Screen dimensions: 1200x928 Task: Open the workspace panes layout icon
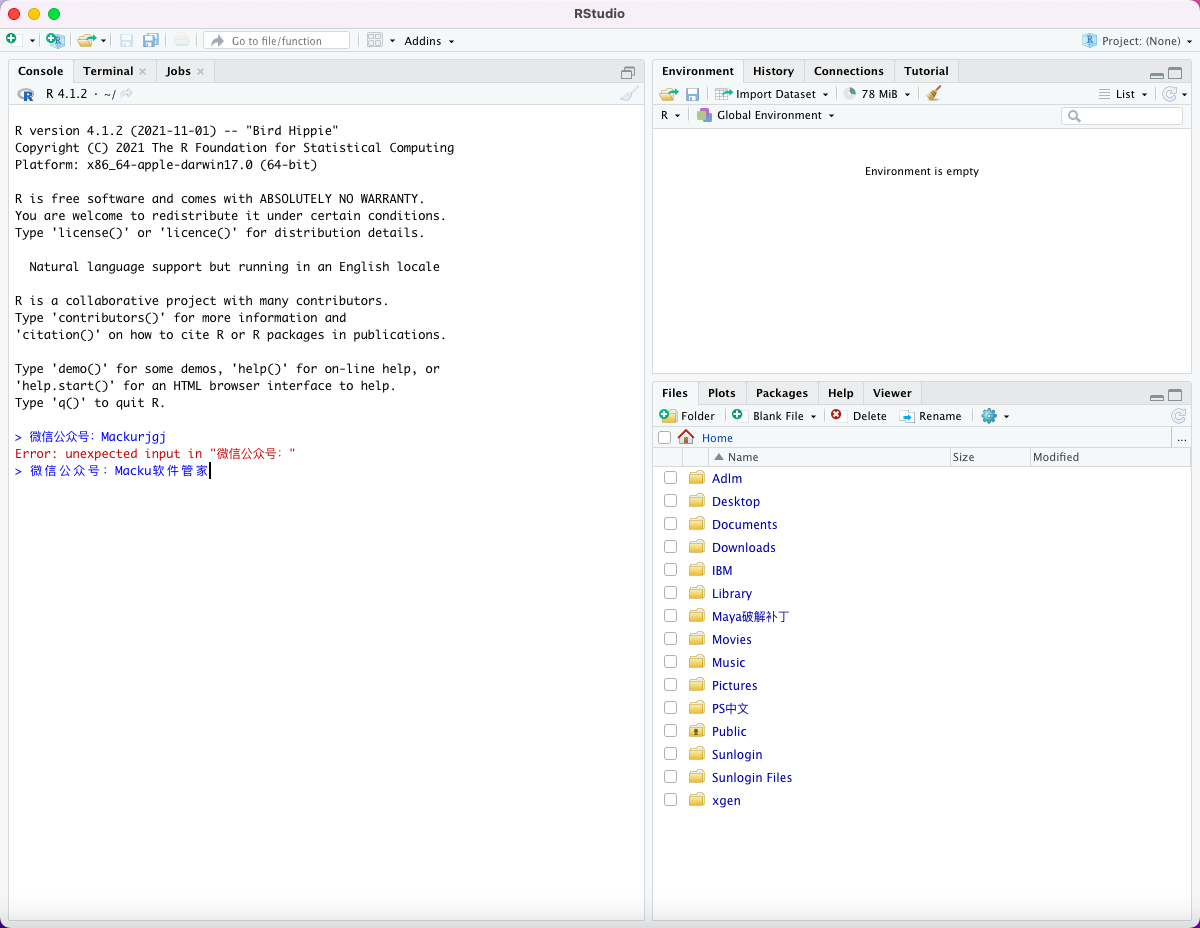[375, 40]
